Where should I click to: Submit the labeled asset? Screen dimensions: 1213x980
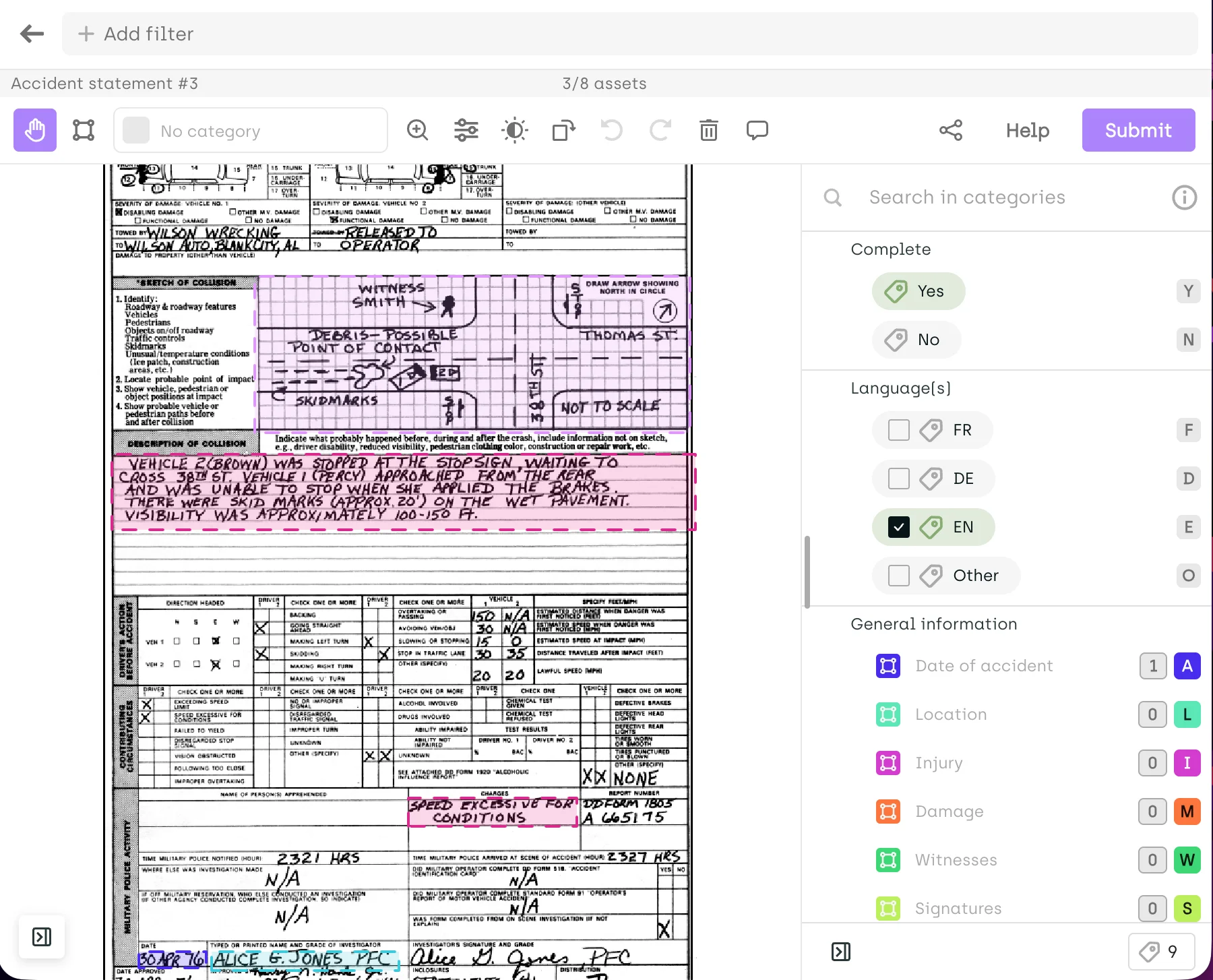point(1138,130)
